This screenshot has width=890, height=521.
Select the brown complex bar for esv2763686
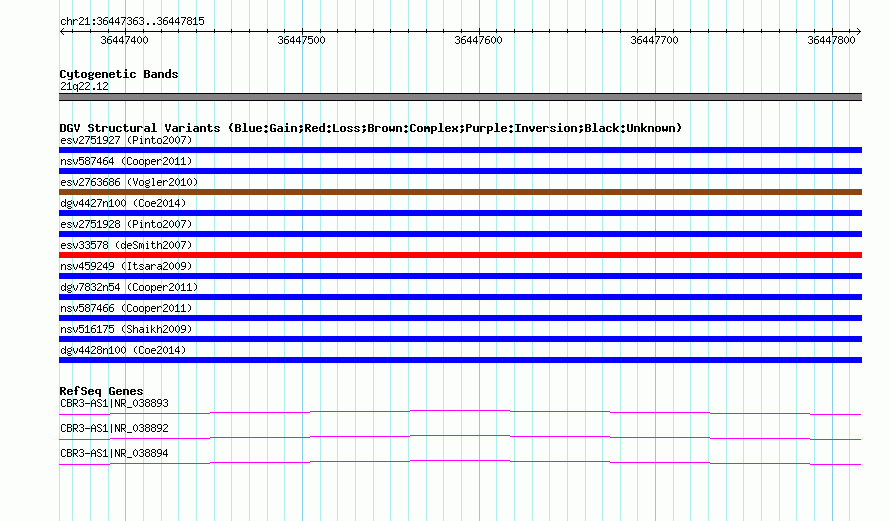[x=460, y=192]
